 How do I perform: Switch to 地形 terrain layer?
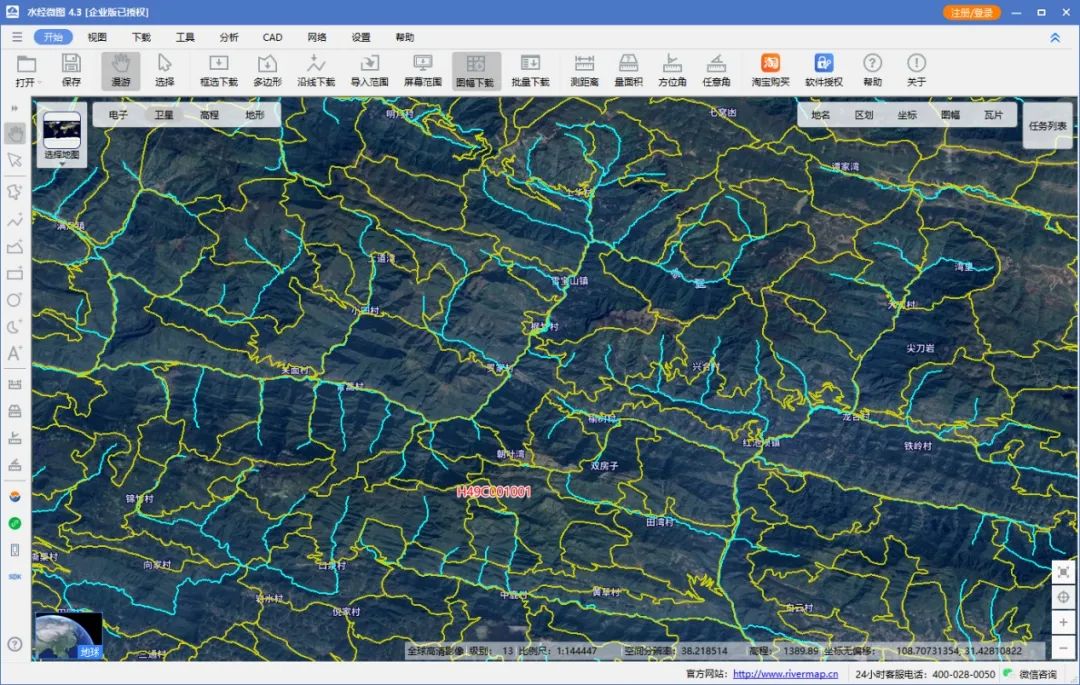[255, 115]
